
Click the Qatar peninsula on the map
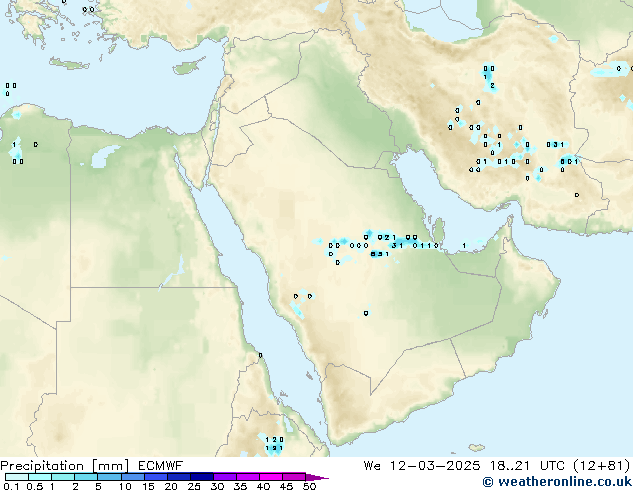click(438, 230)
